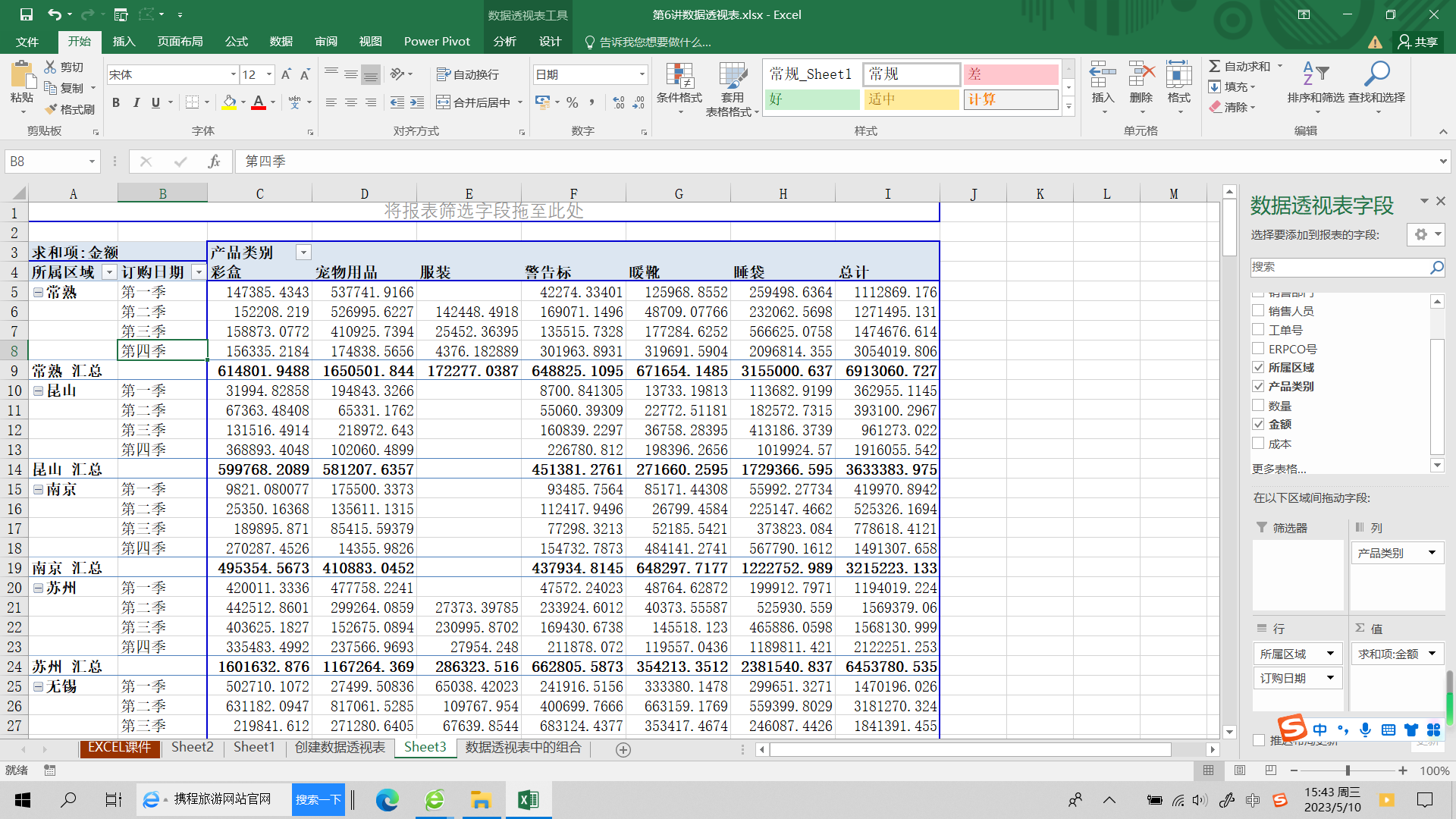Click the Insert Function fx icon
The image size is (1456, 819).
click(214, 162)
